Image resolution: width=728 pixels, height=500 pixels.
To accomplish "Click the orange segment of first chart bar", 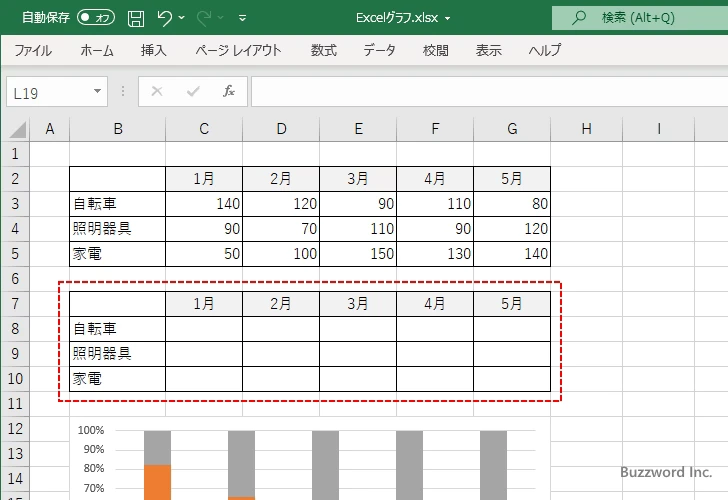I will [157, 482].
